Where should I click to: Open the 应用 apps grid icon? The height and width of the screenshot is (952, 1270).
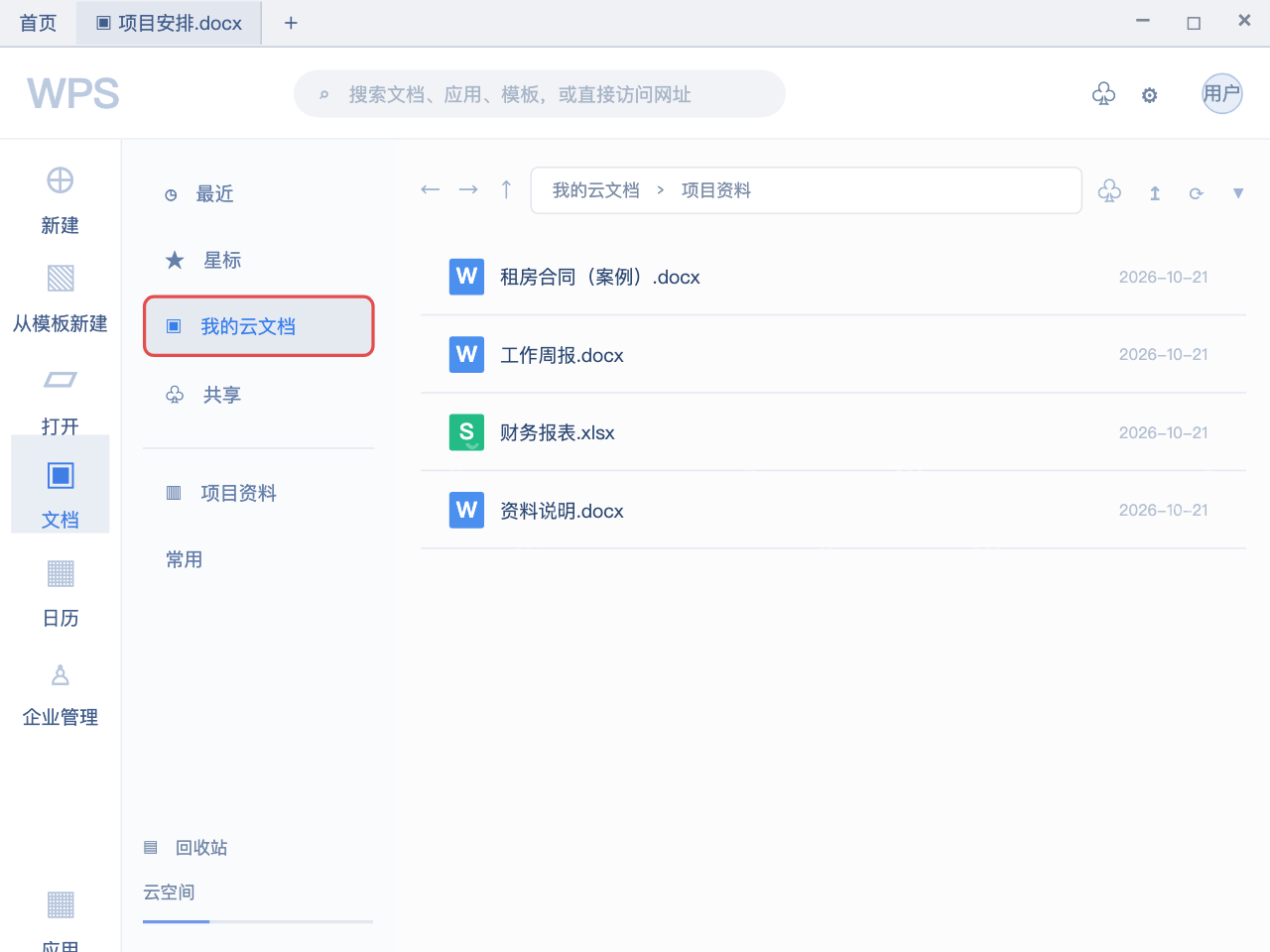[x=61, y=904]
